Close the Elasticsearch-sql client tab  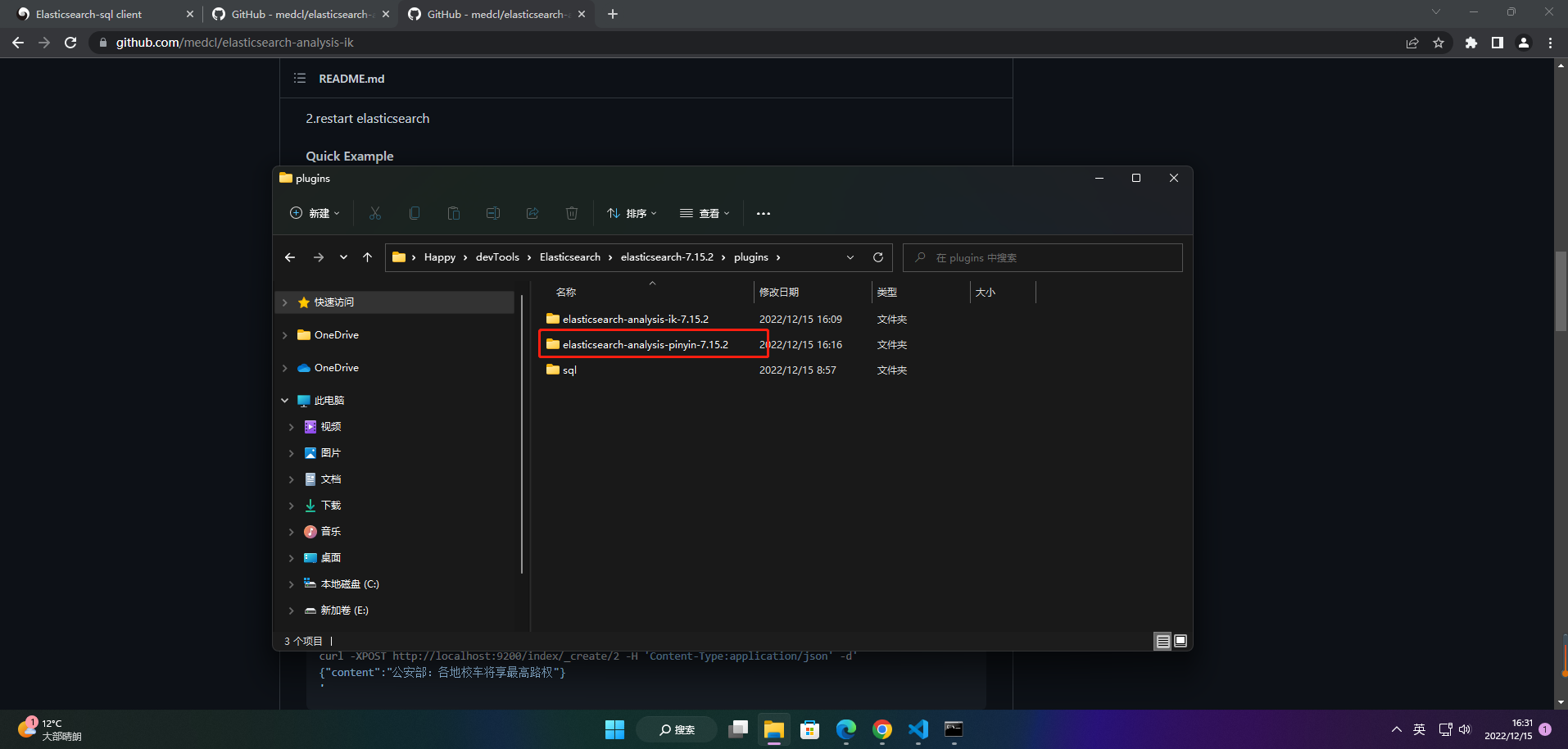click(190, 14)
